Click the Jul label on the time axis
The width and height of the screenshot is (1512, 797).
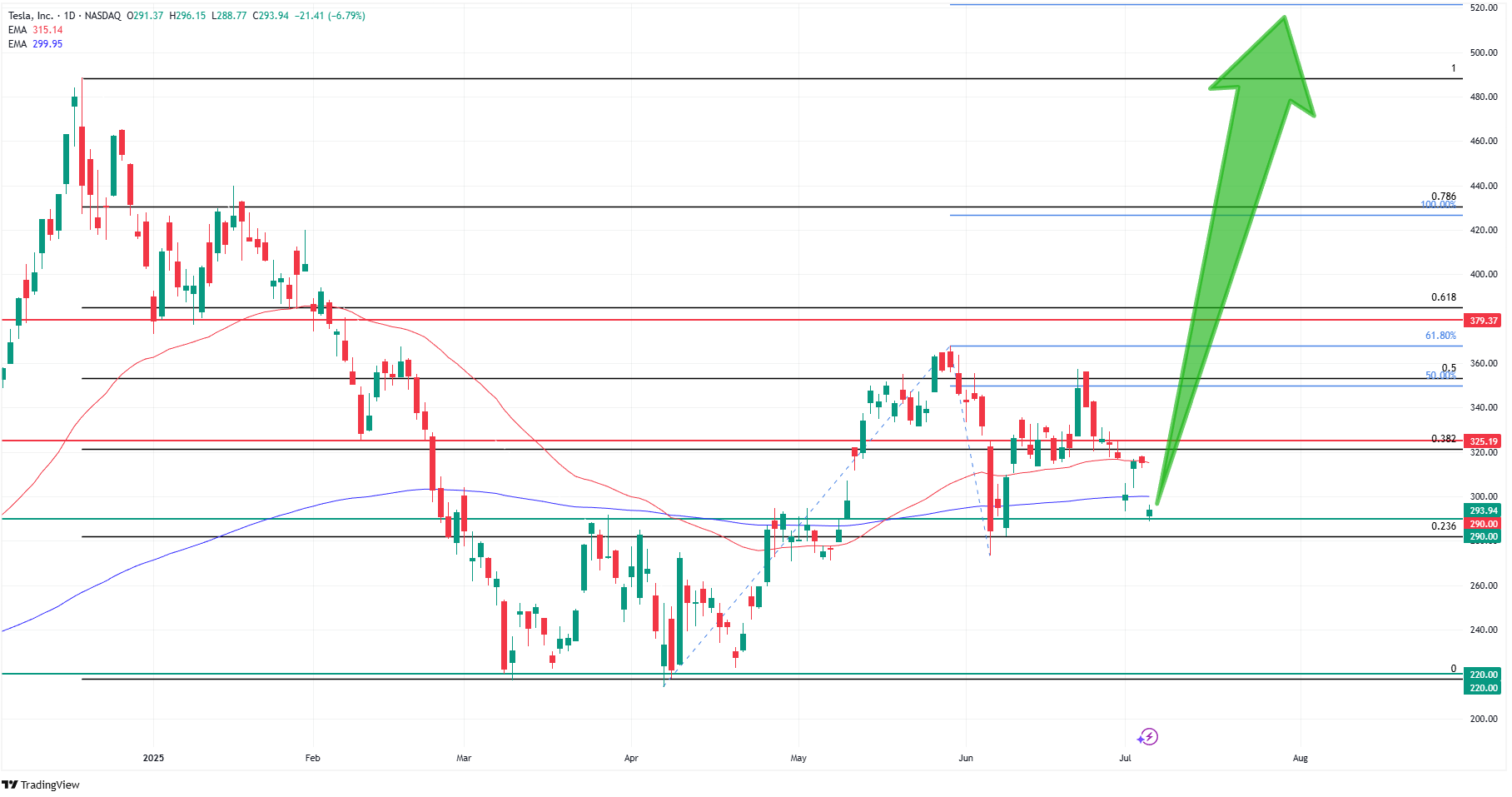[x=1124, y=759]
